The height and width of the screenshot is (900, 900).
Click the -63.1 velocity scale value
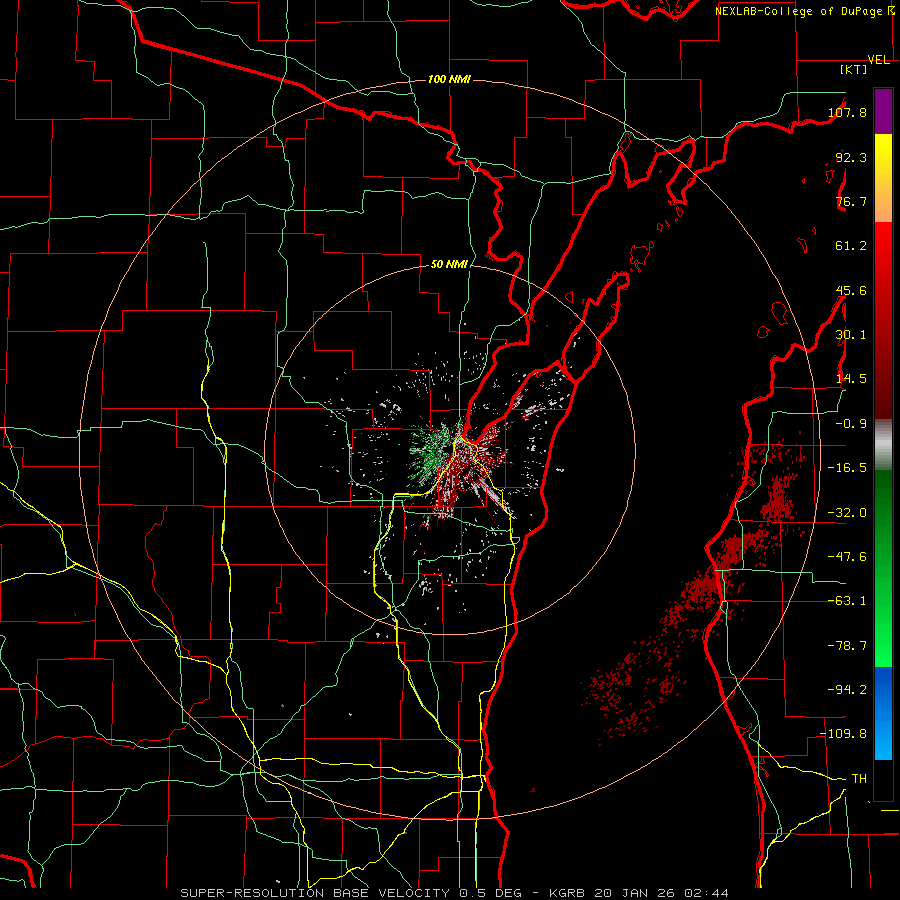coord(847,601)
